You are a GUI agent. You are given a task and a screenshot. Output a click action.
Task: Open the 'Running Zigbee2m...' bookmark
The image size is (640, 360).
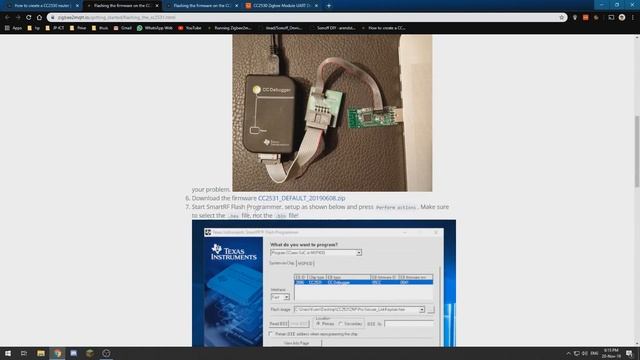point(229,28)
